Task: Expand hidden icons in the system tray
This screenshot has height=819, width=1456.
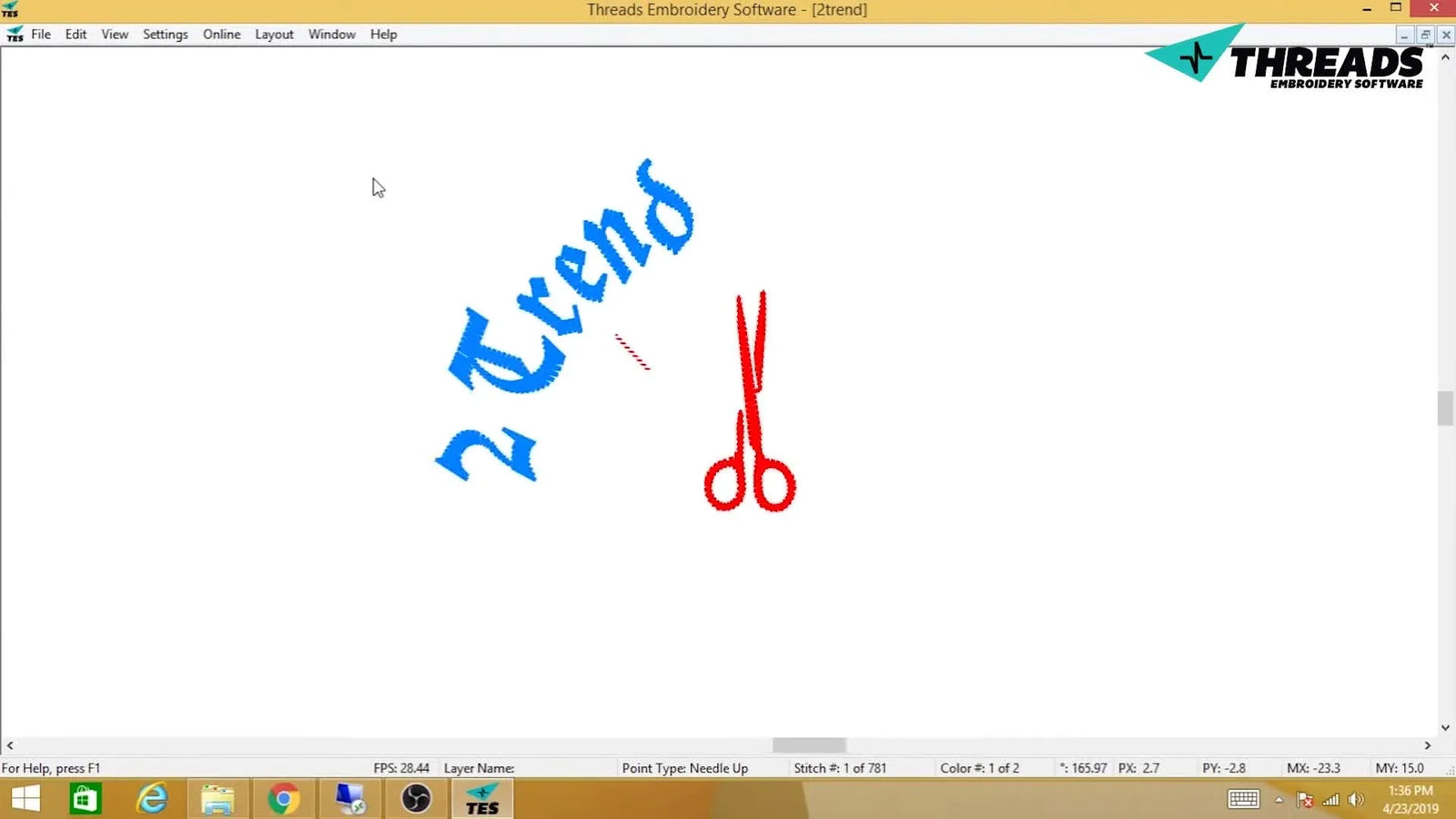Action: 1279,799
